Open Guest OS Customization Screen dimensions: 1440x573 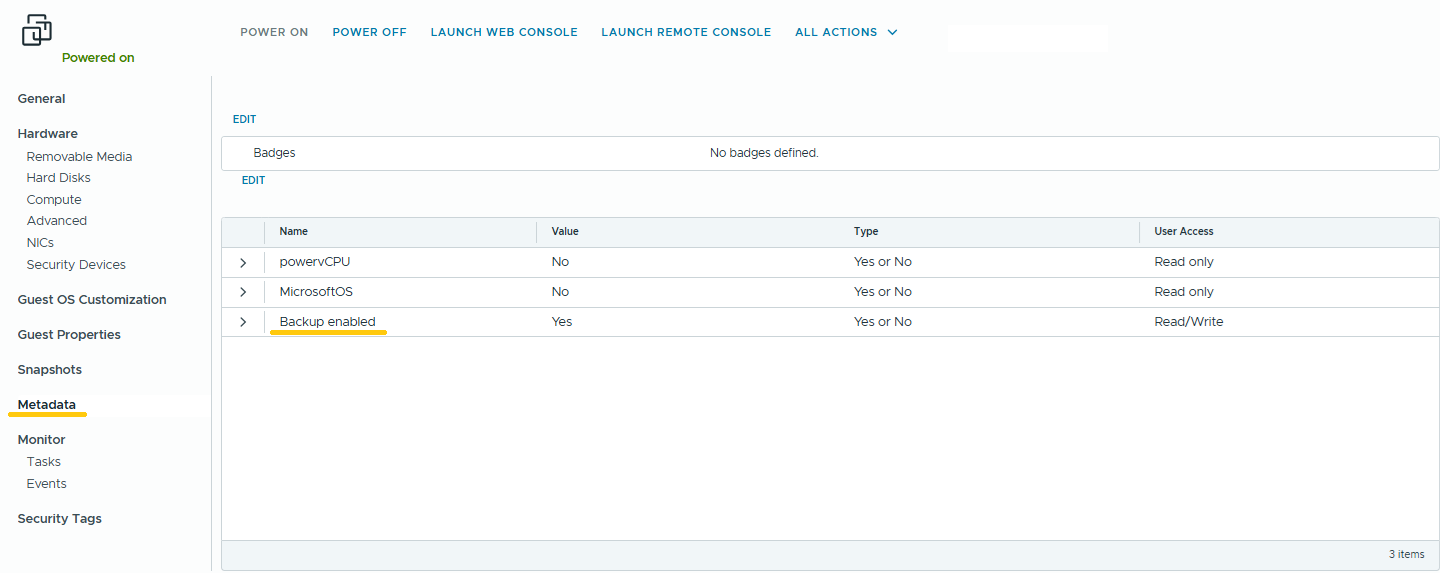tap(92, 300)
